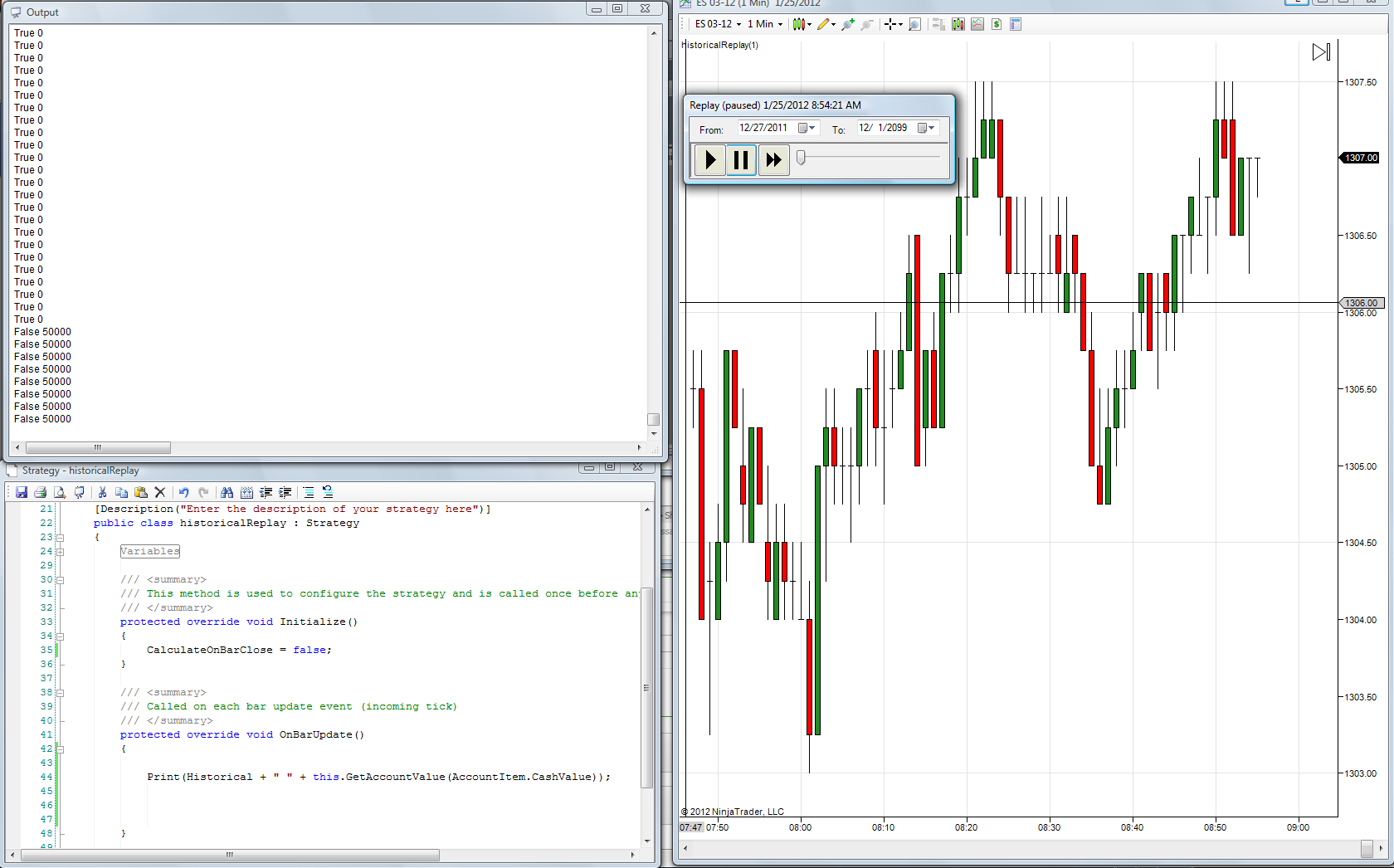The image size is (1394, 868).
Task: Click 'protected override void OnBarUpdate()' line
Action: click(x=241, y=734)
